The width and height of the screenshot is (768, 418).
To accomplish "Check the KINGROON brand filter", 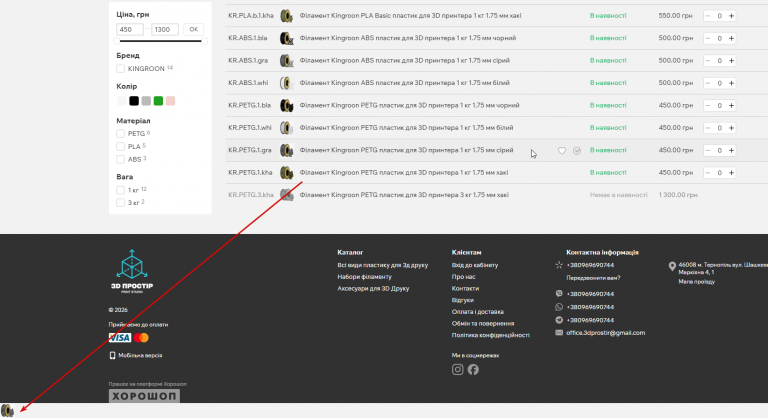I will coord(120,69).
